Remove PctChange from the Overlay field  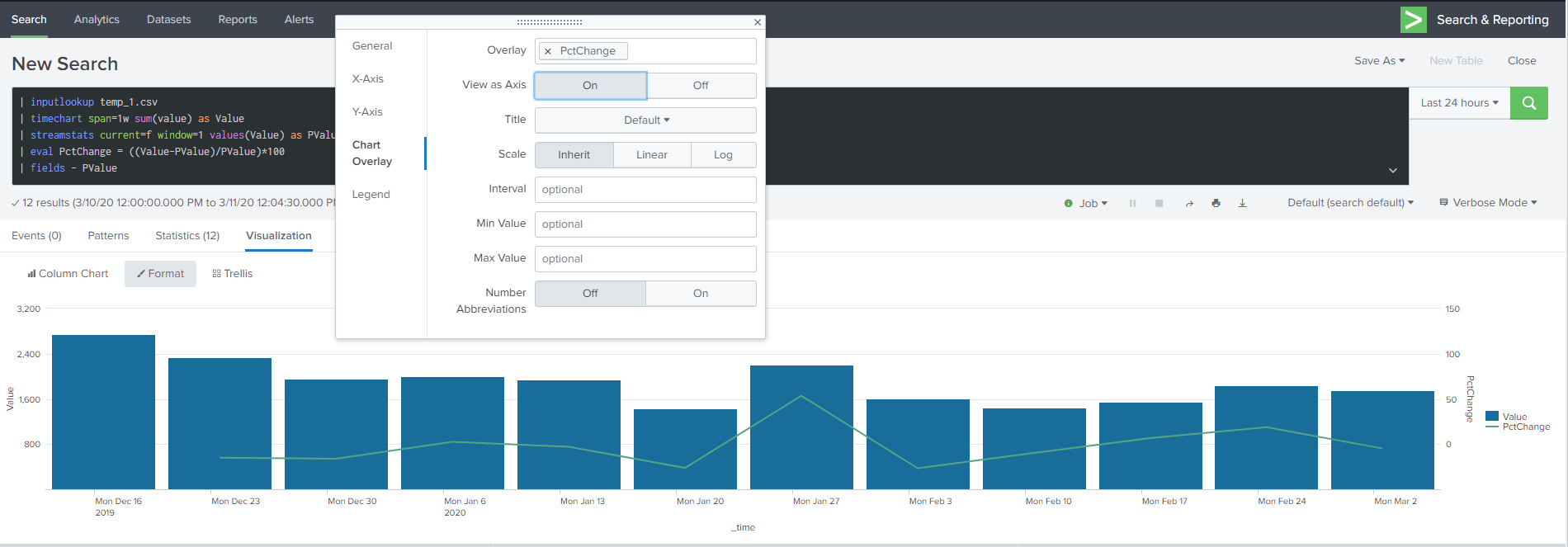point(548,51)
